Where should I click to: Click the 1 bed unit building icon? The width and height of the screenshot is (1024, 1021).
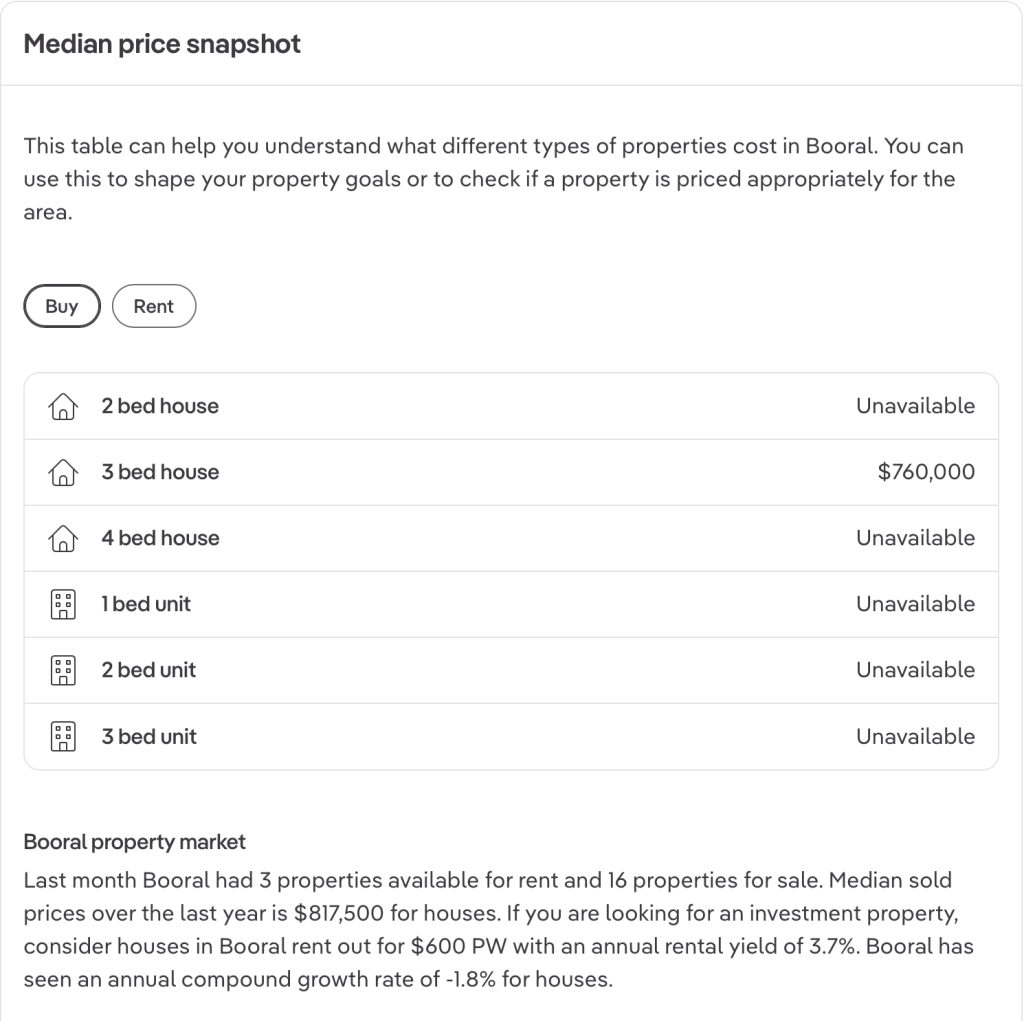[x=63, y=604]
